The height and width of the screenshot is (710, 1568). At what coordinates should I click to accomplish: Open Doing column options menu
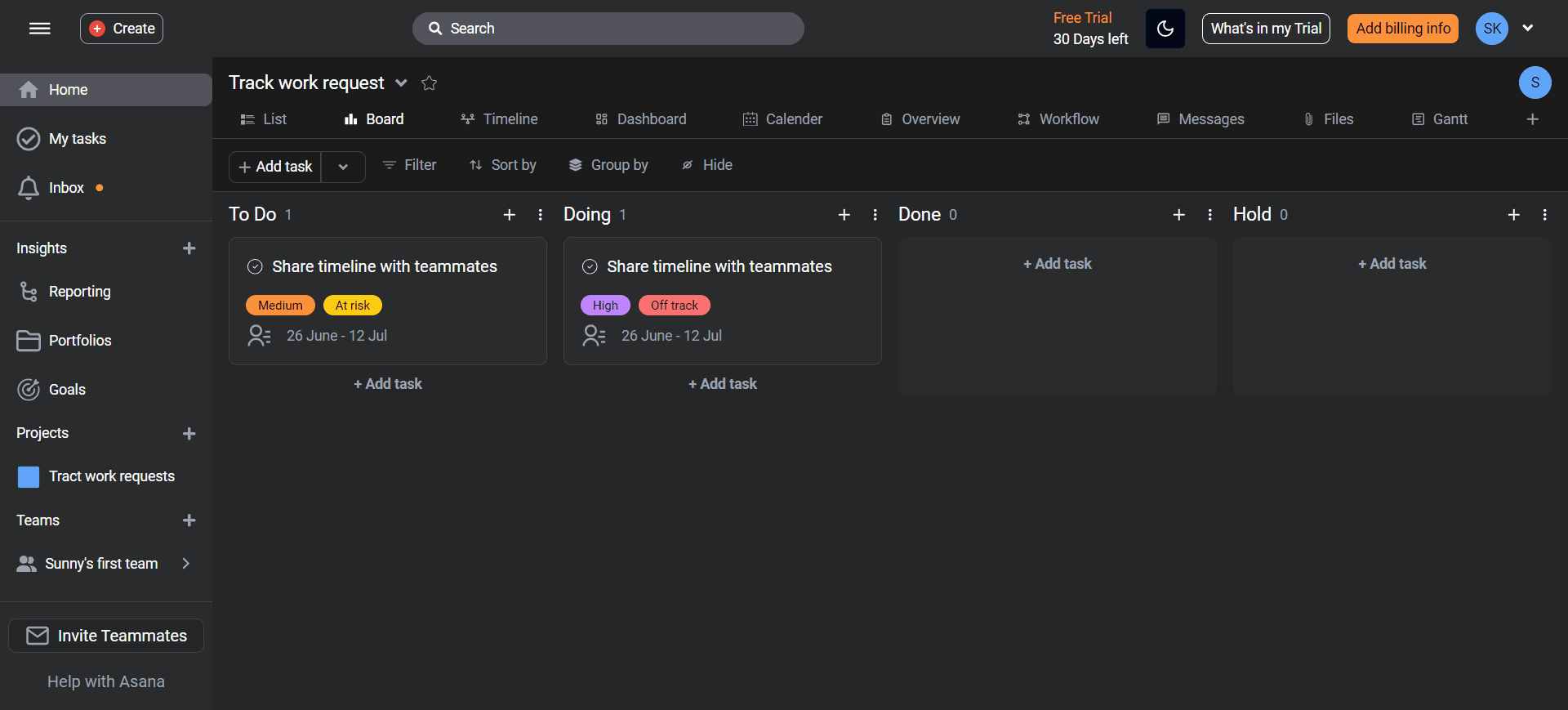point(875,214)
